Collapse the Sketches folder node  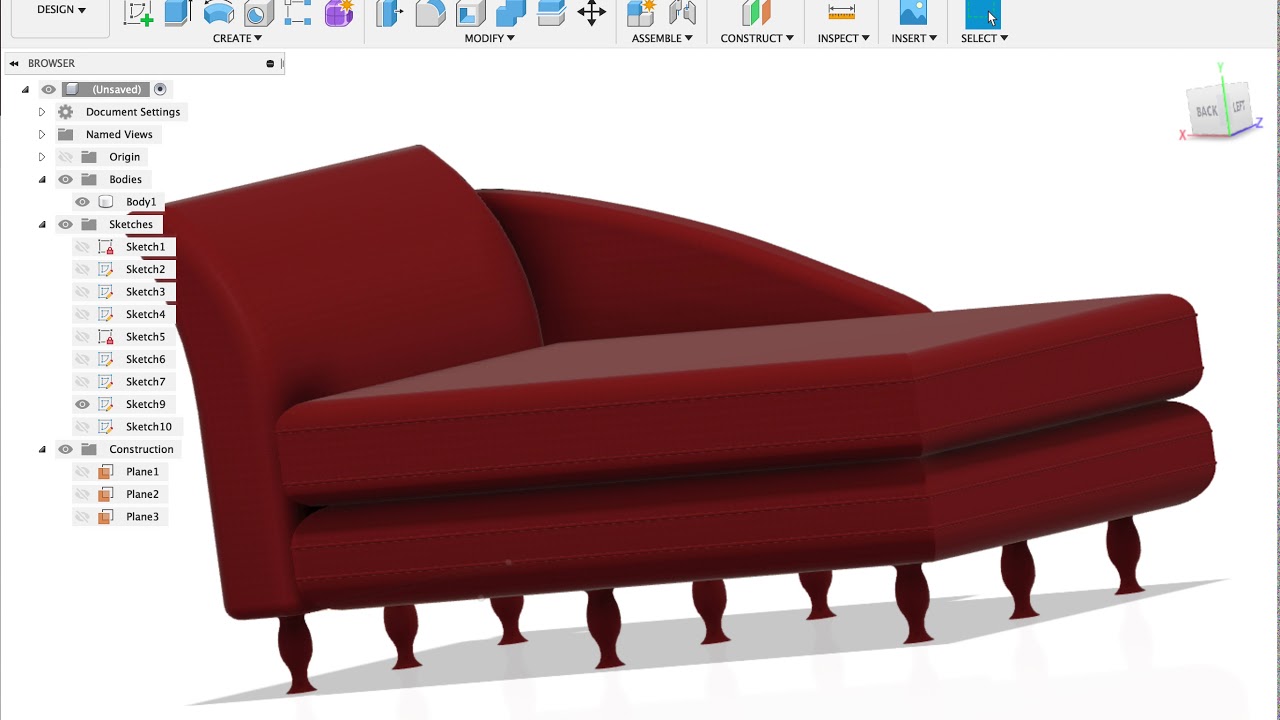pyautogui.click(x=42, y=225)
